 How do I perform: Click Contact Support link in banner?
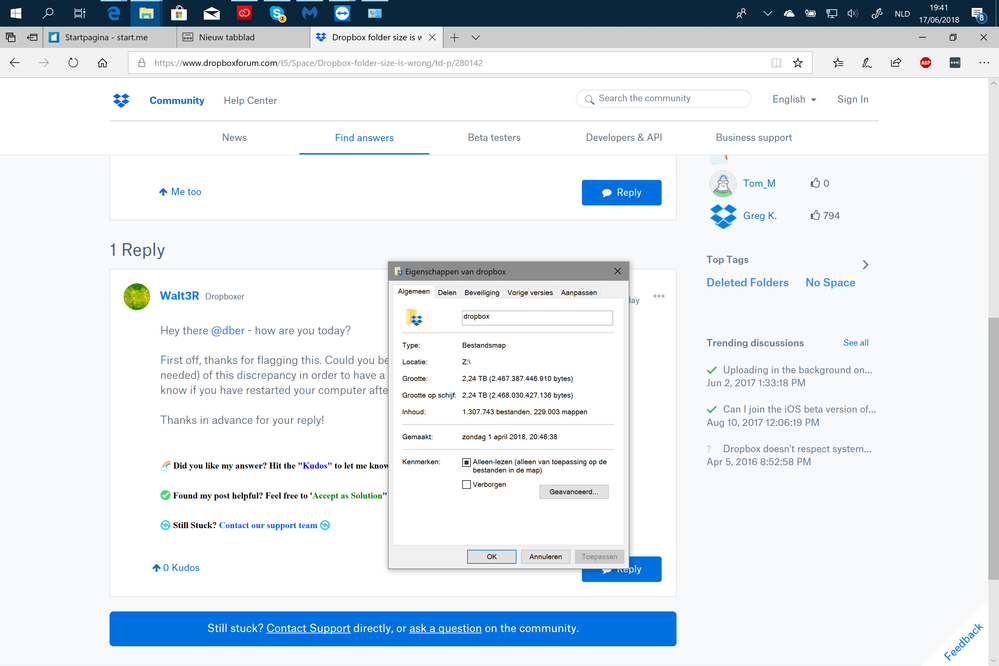[308, 628]
